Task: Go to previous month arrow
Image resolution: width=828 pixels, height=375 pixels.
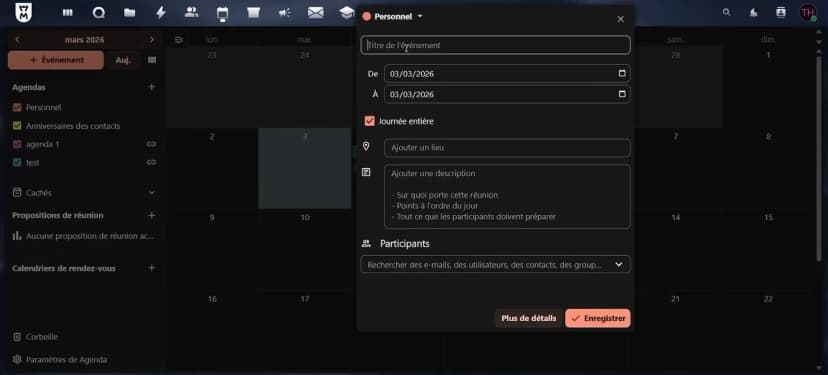Action: [x=17, y=40]
